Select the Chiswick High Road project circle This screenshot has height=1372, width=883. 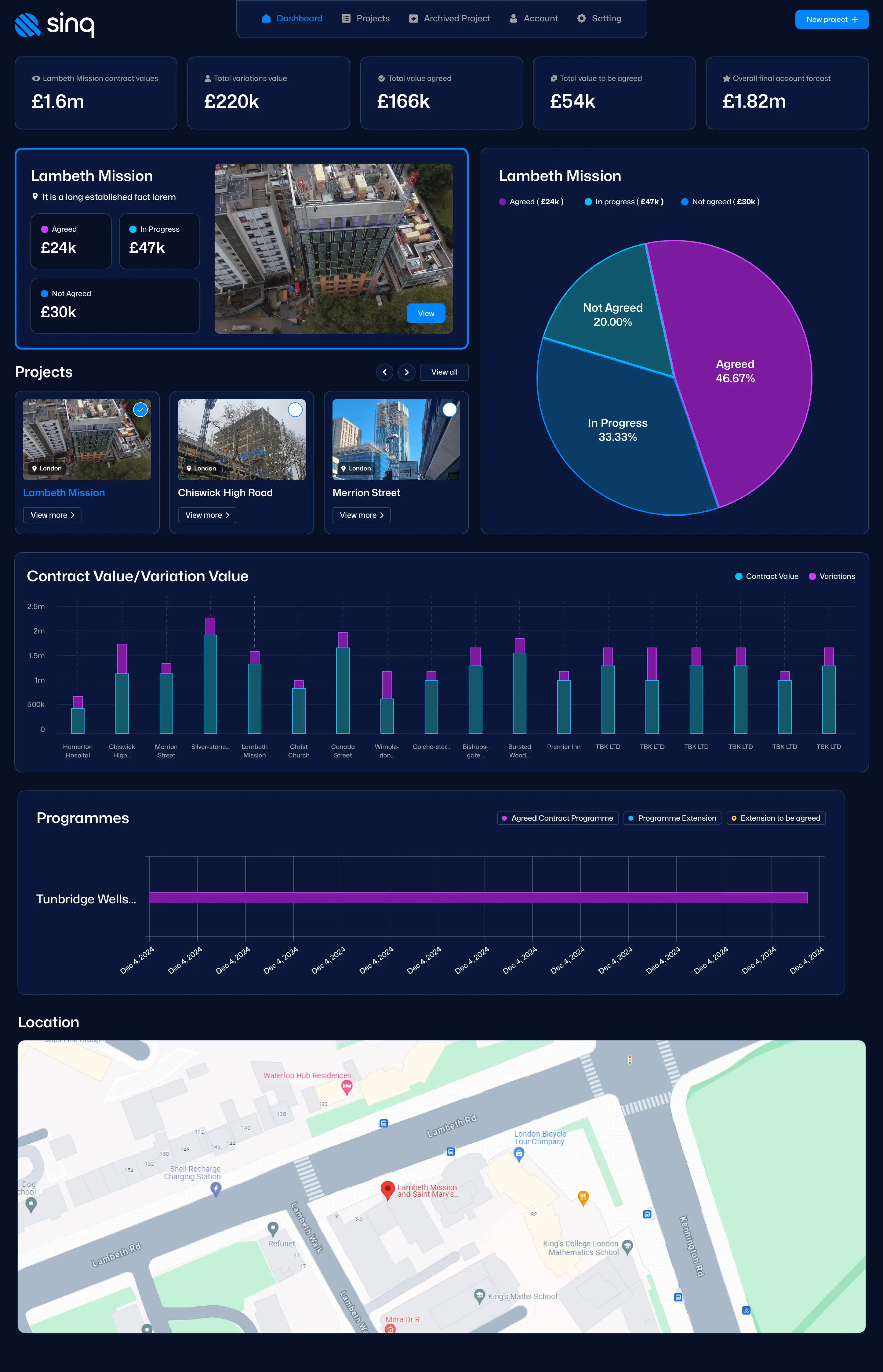click(295, 410)
